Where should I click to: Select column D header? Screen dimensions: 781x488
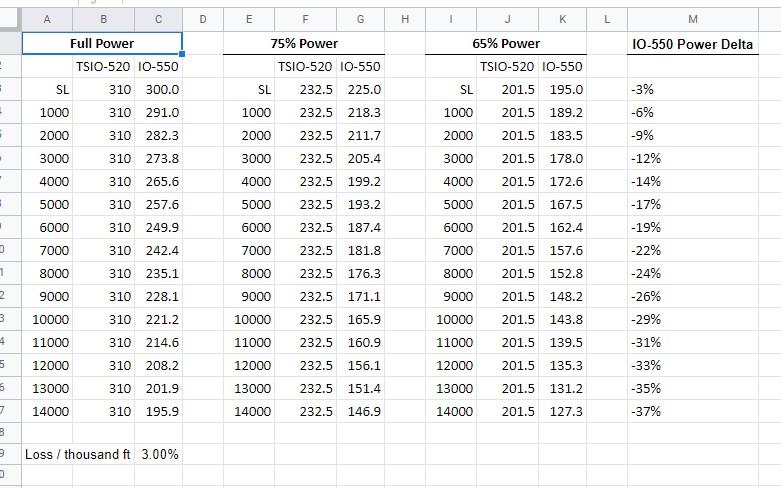203,19
